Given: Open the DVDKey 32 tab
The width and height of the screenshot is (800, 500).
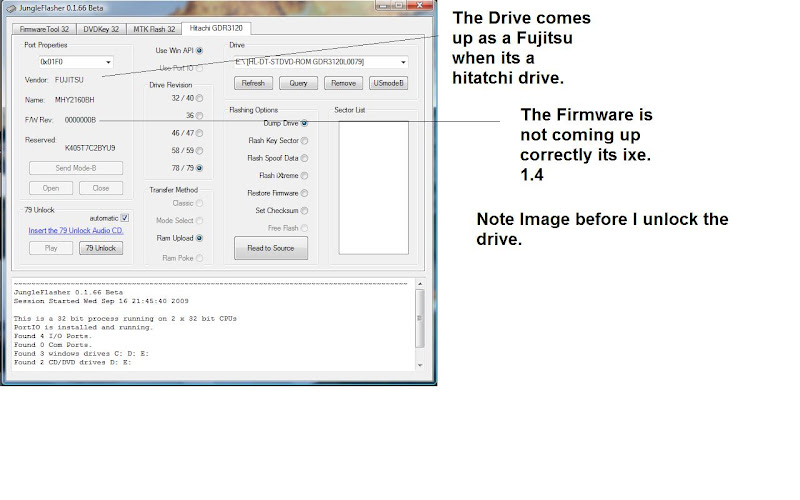Looking at the screenshot, I should click(x=101, y=29).
